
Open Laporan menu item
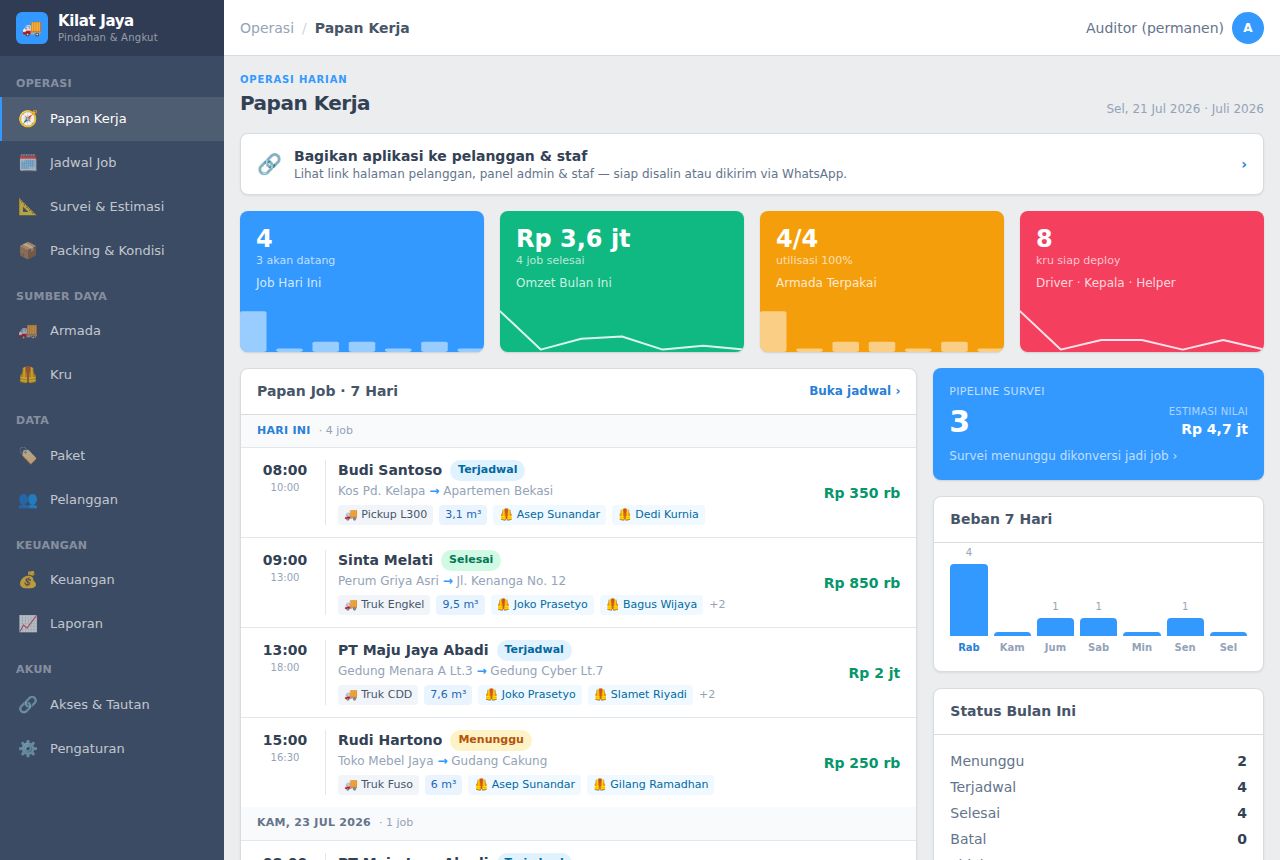pos(112,624)
